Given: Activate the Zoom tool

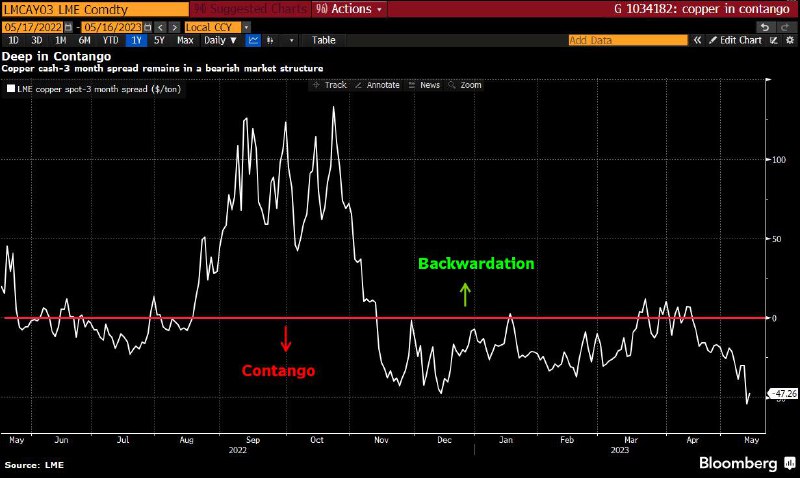Looking at the screenshot, I should point(465,85).
